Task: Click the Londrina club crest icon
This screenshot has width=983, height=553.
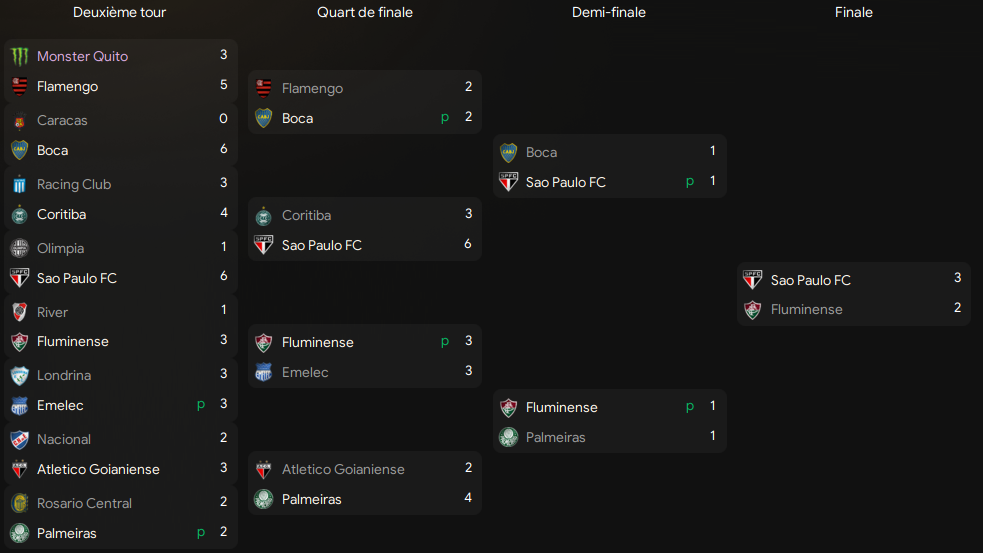Action: [x=19, y=376]
